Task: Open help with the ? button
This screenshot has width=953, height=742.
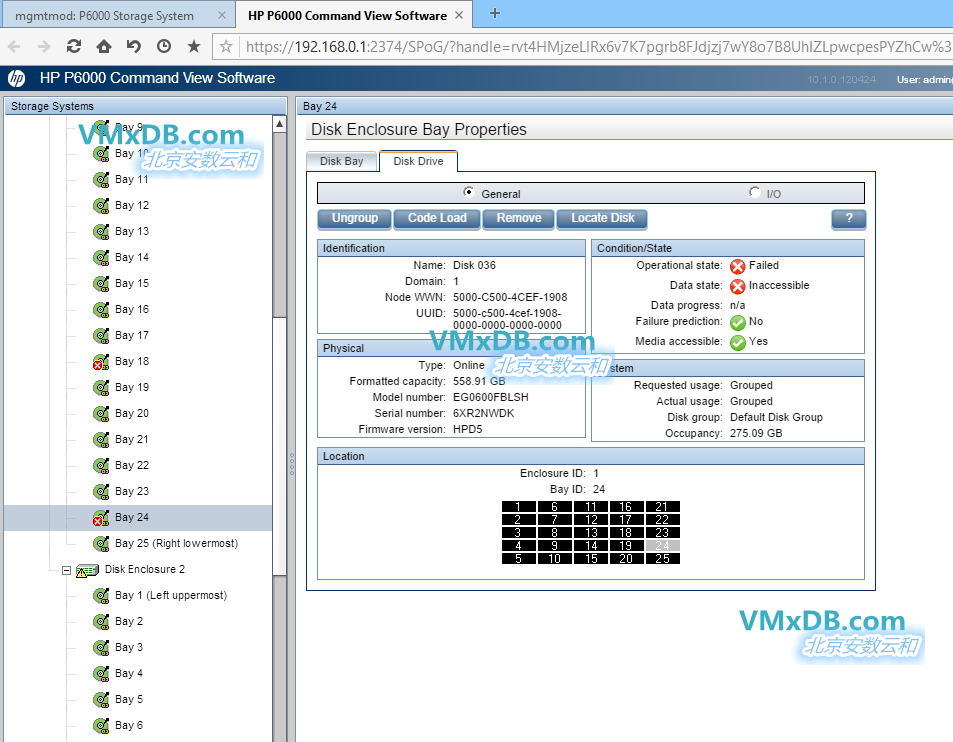Action: click(848, 218)
